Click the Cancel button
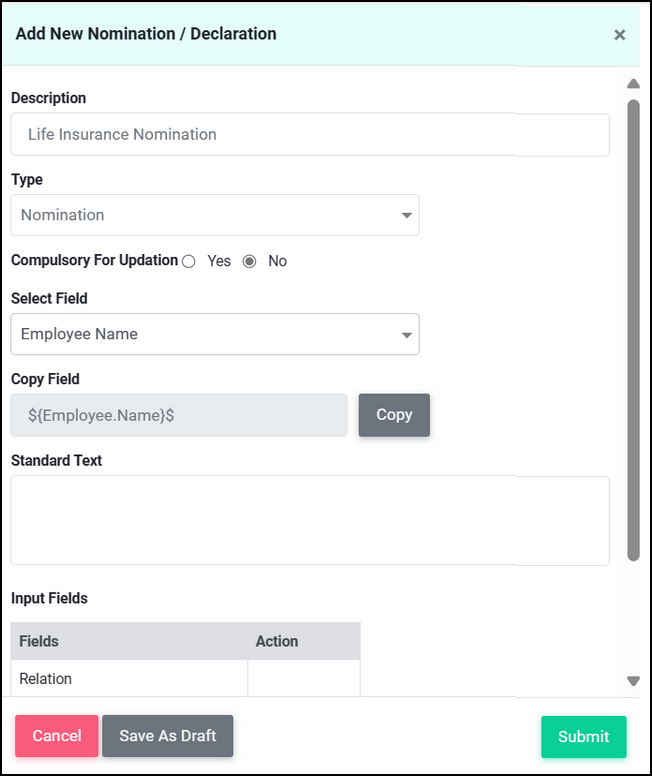 click(x=56, y=735)
